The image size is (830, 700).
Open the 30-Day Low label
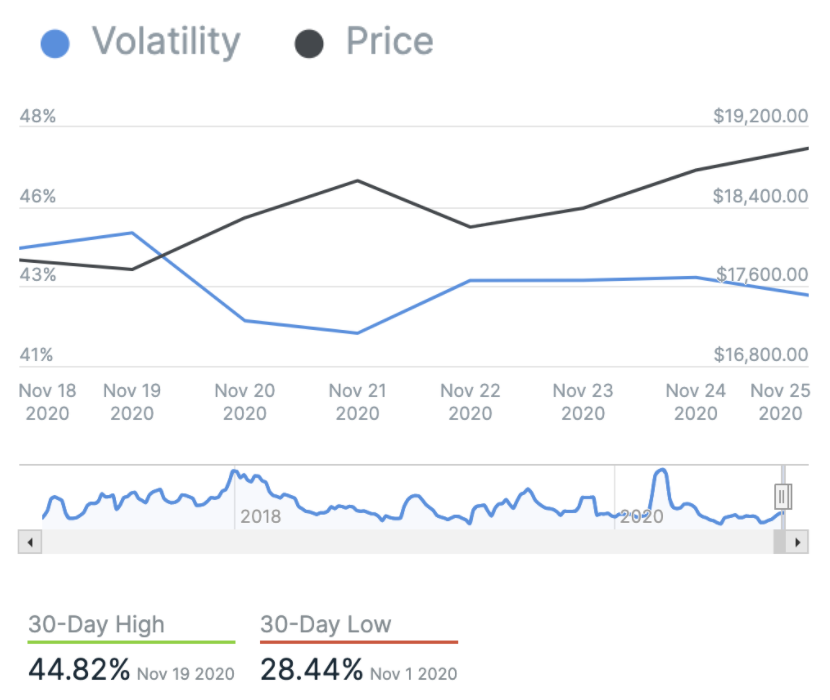tap(326, 625)
